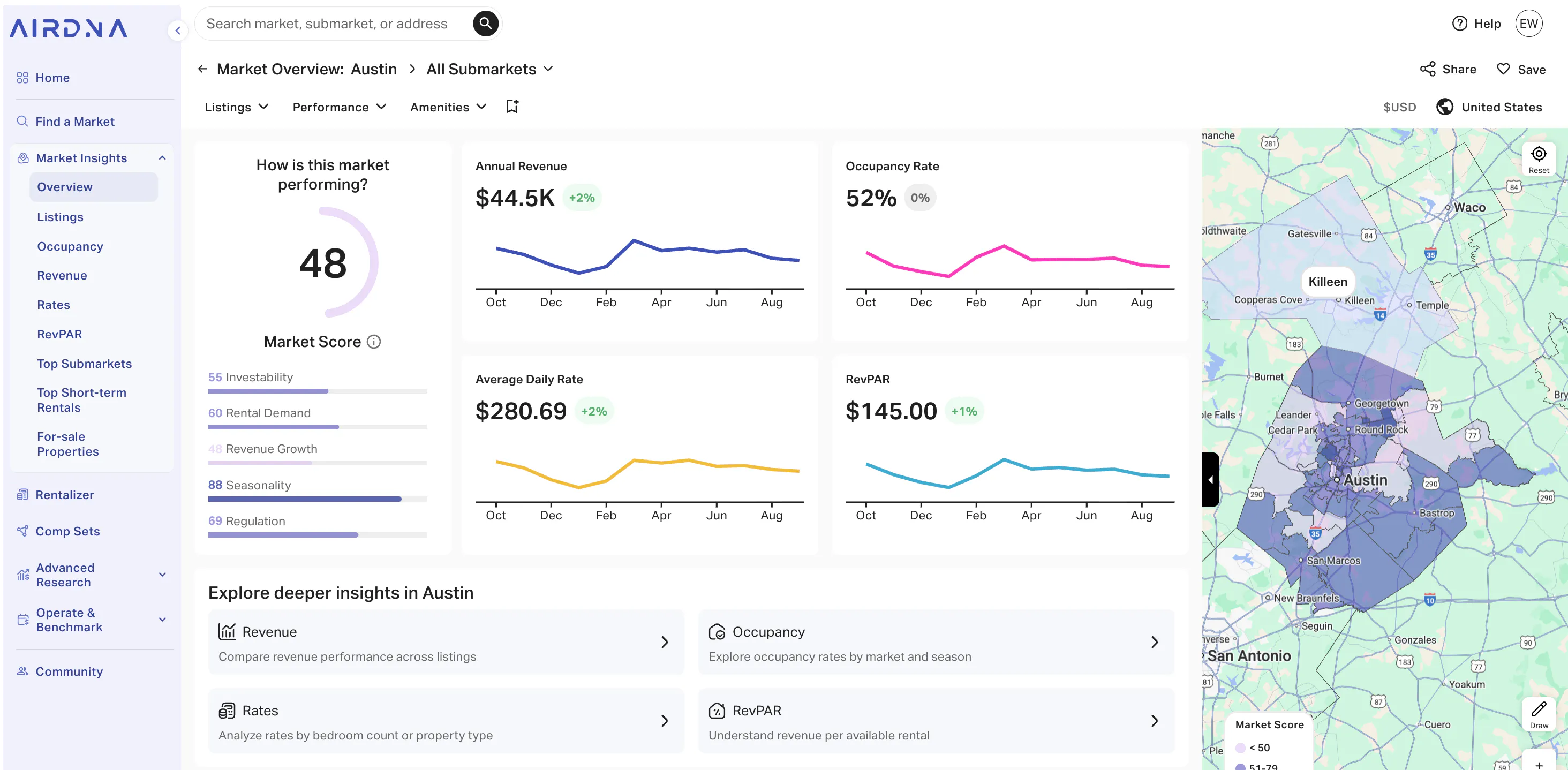Click the Killeen label on map
Screen dimensions: 1568x770
(x=1328, y=282)
